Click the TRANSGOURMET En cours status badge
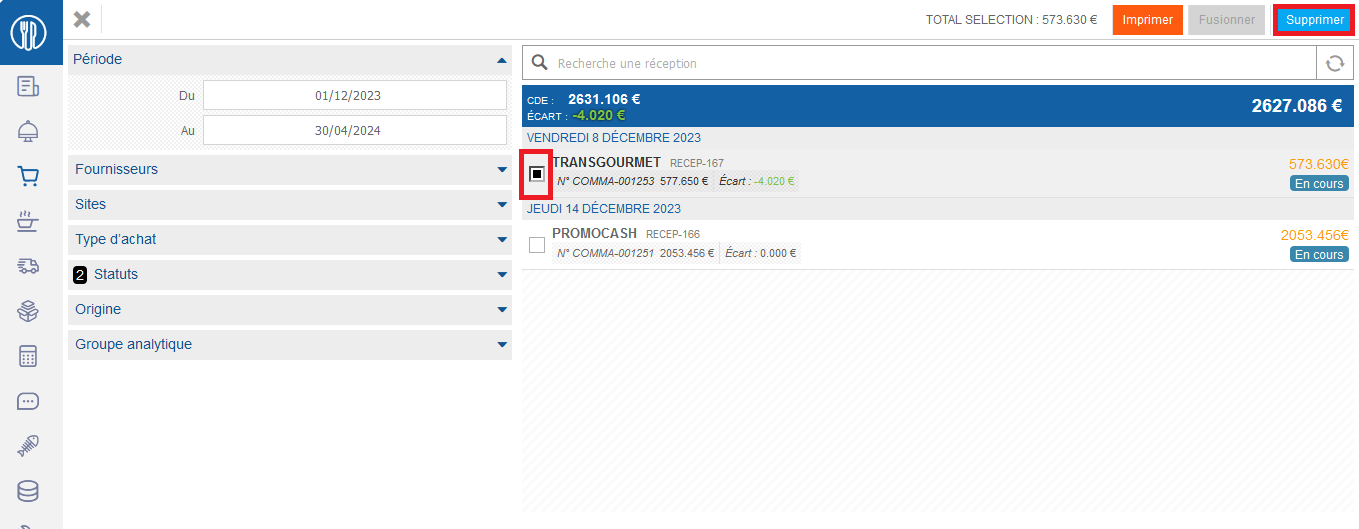The image size is (1359, 529). [1319, 183]
